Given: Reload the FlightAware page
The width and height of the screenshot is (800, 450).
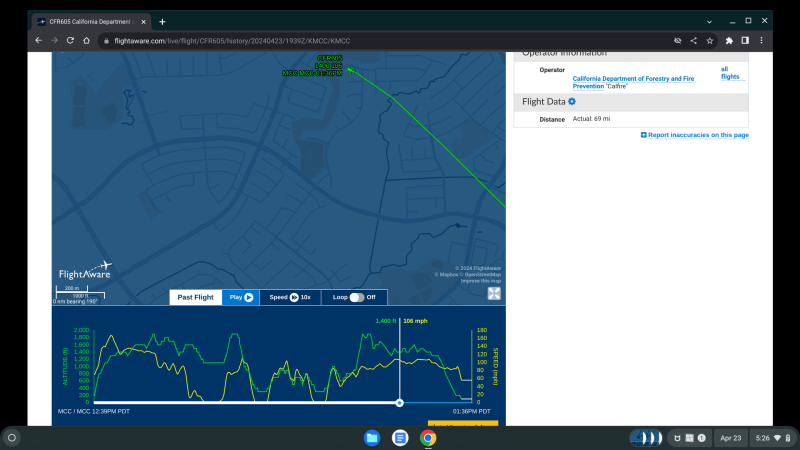Looking at the screenshot, I should click(70, 40).
